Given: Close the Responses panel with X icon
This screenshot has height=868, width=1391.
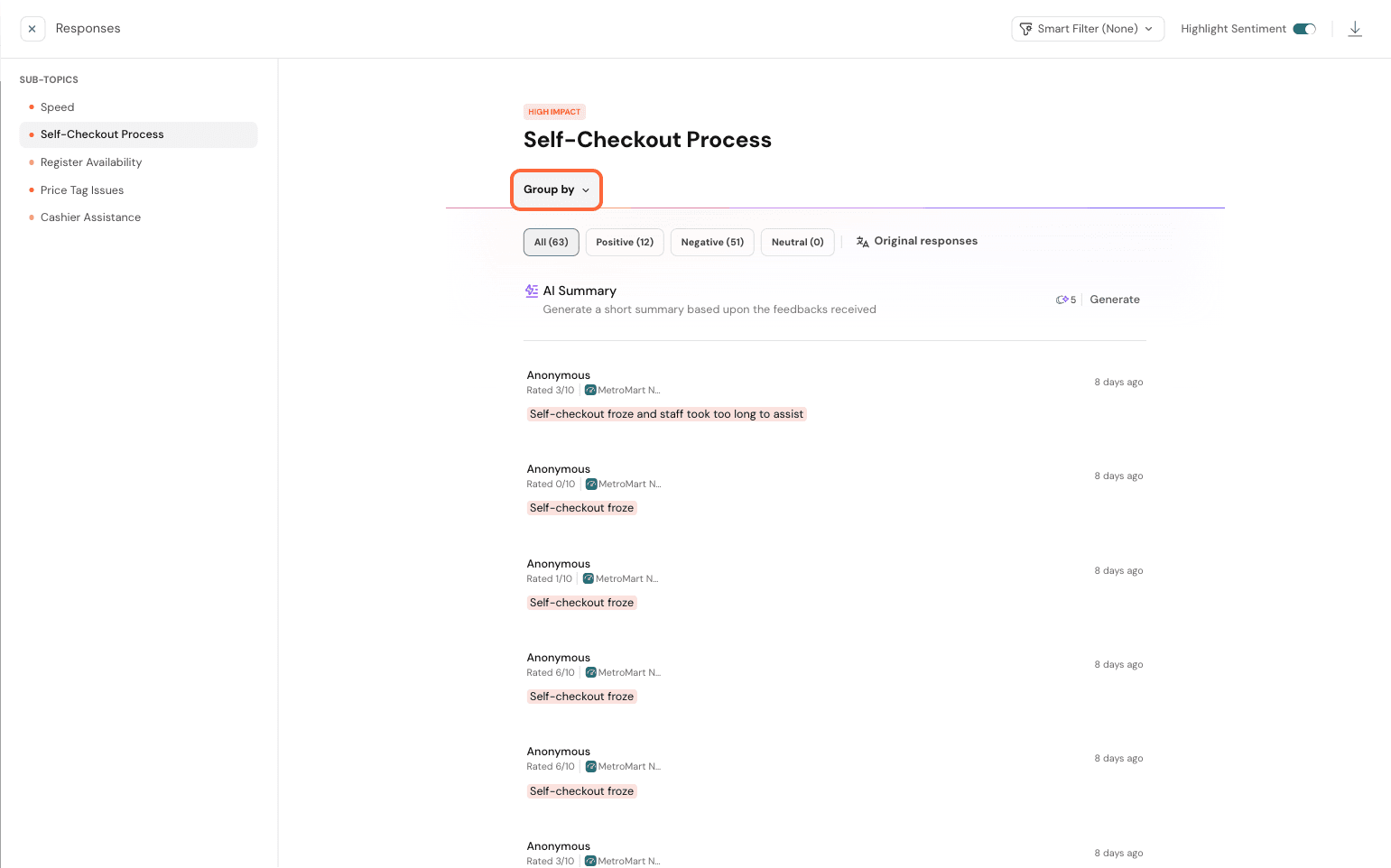Looking at the screenshot, I should pos(32,29).
